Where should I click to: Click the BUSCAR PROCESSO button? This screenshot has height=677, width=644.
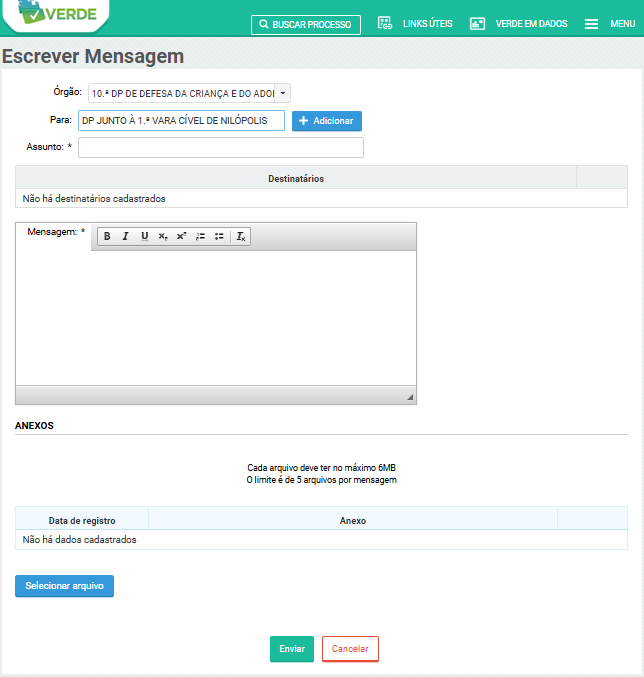(306, 24)
